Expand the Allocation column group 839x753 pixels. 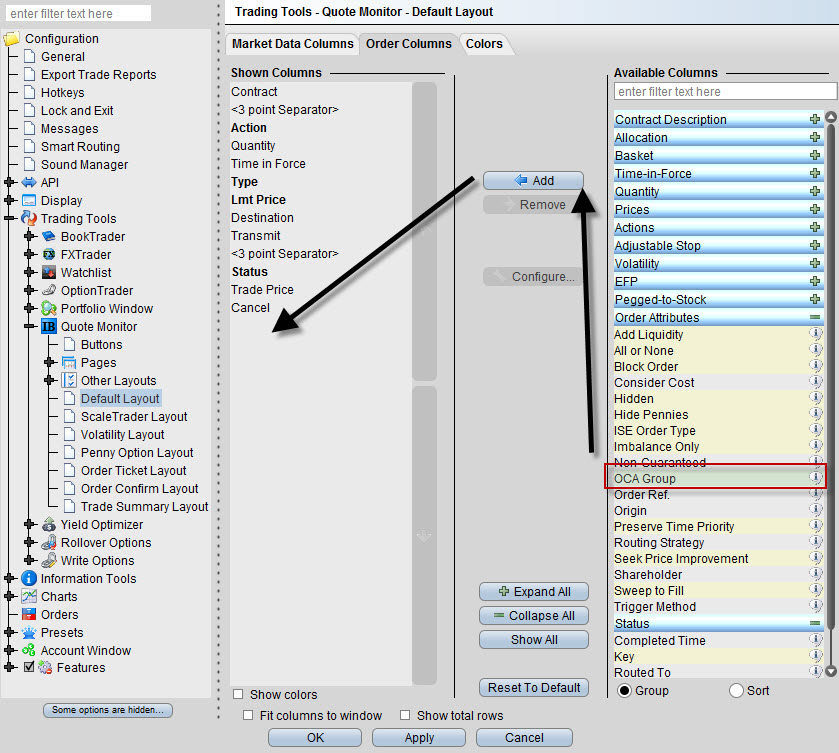coord(815,138)
